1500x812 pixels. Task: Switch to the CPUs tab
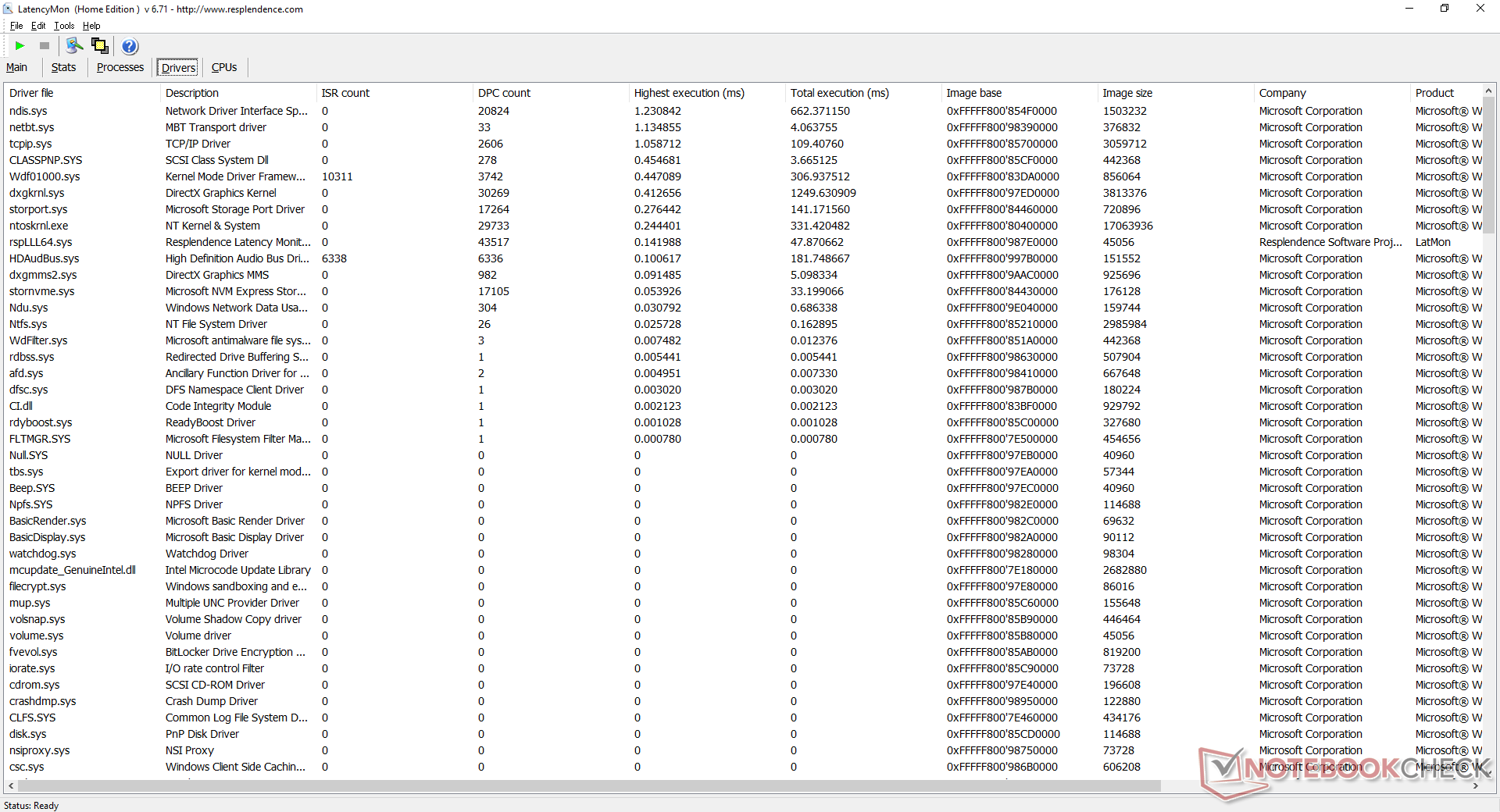coord(224,68)
